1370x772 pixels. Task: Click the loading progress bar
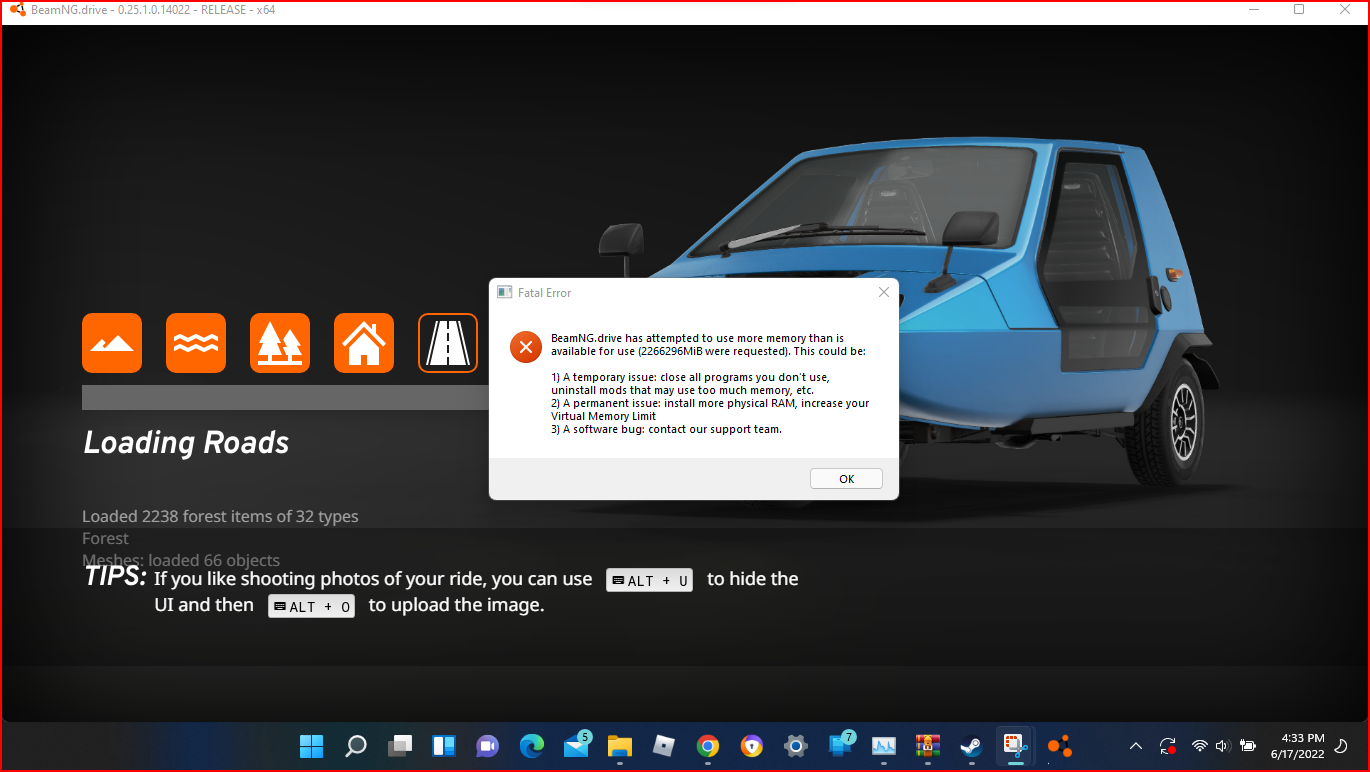pos(285,397)
